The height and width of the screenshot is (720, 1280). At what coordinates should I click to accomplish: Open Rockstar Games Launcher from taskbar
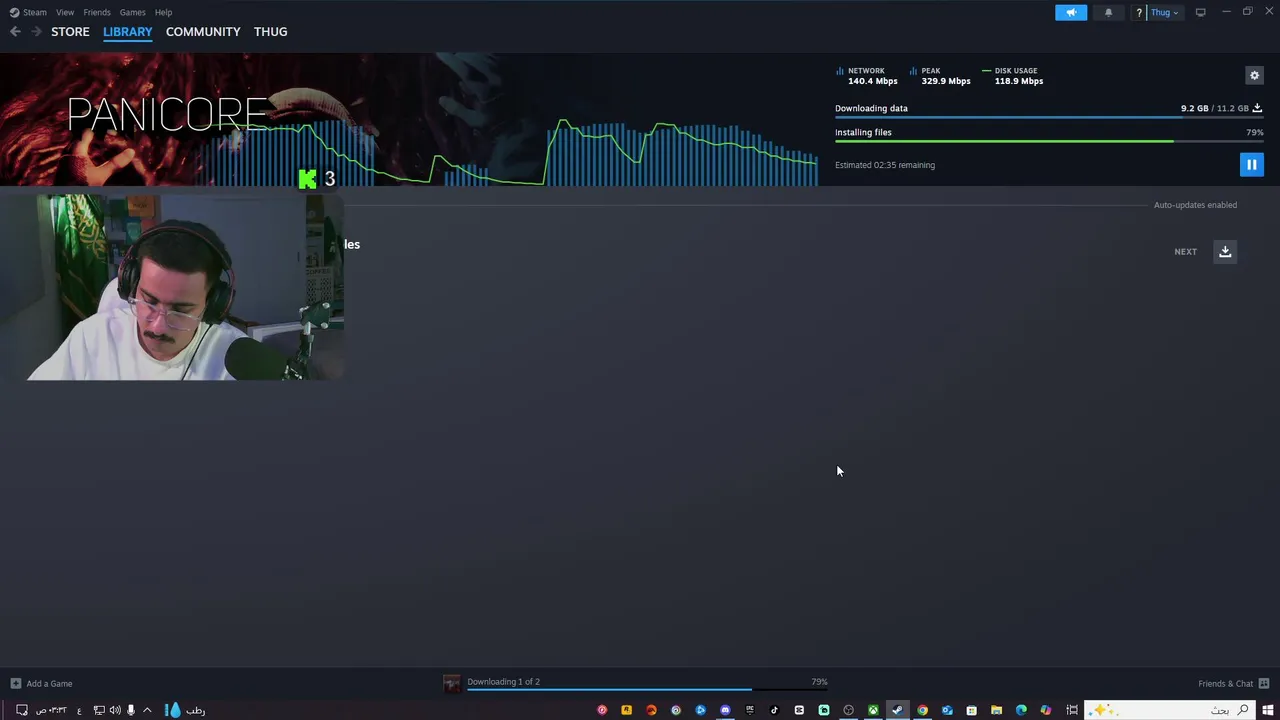[x=626, y=710]
